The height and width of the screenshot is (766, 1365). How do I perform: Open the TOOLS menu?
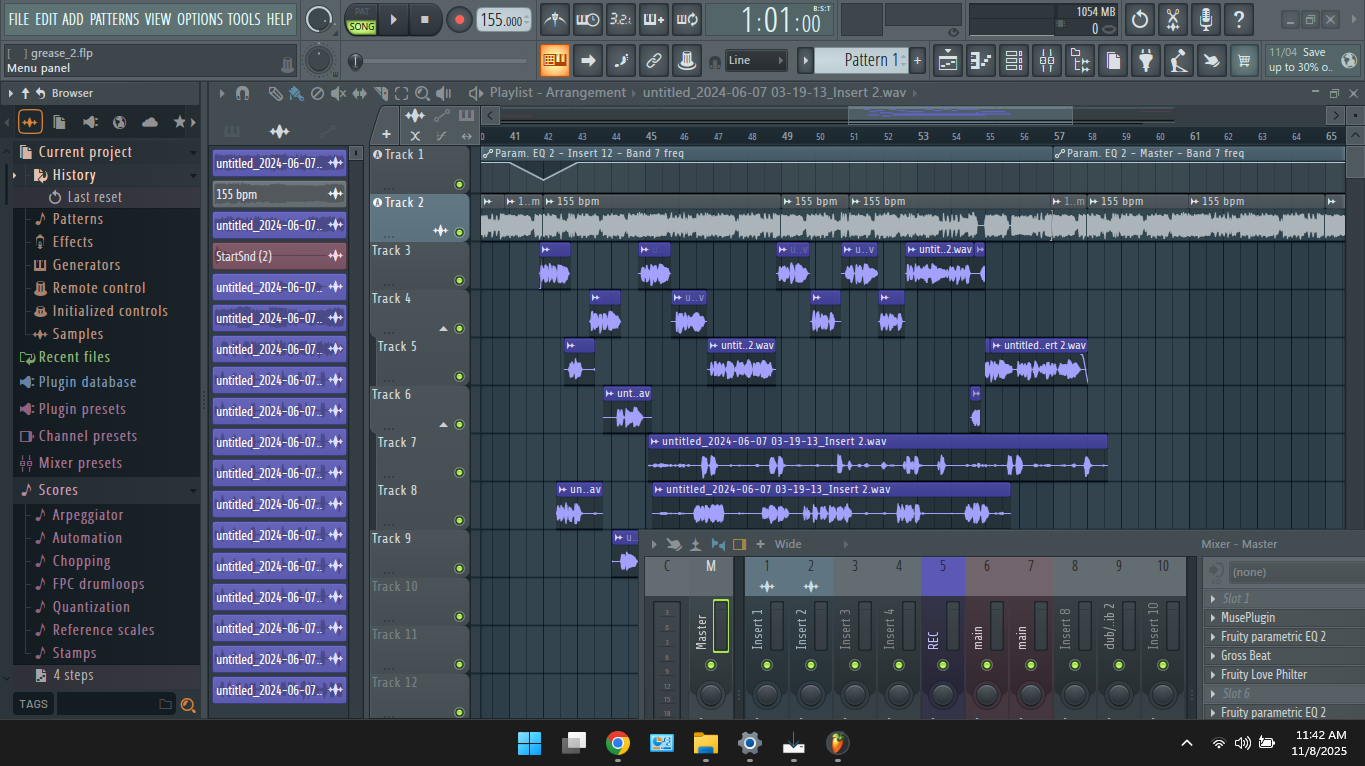pos(244,19)
